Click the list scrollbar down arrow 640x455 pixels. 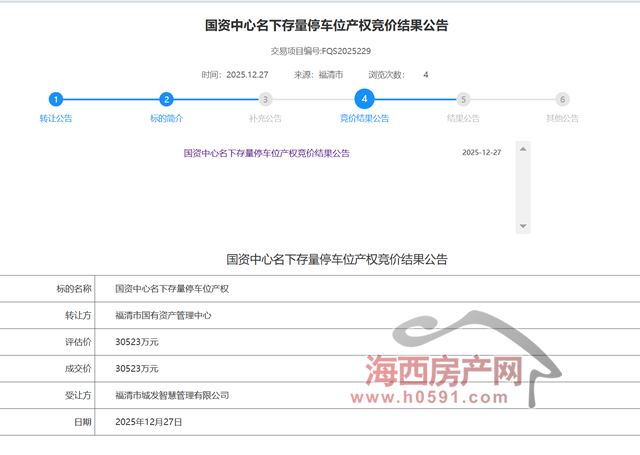[x=522, y=226]
